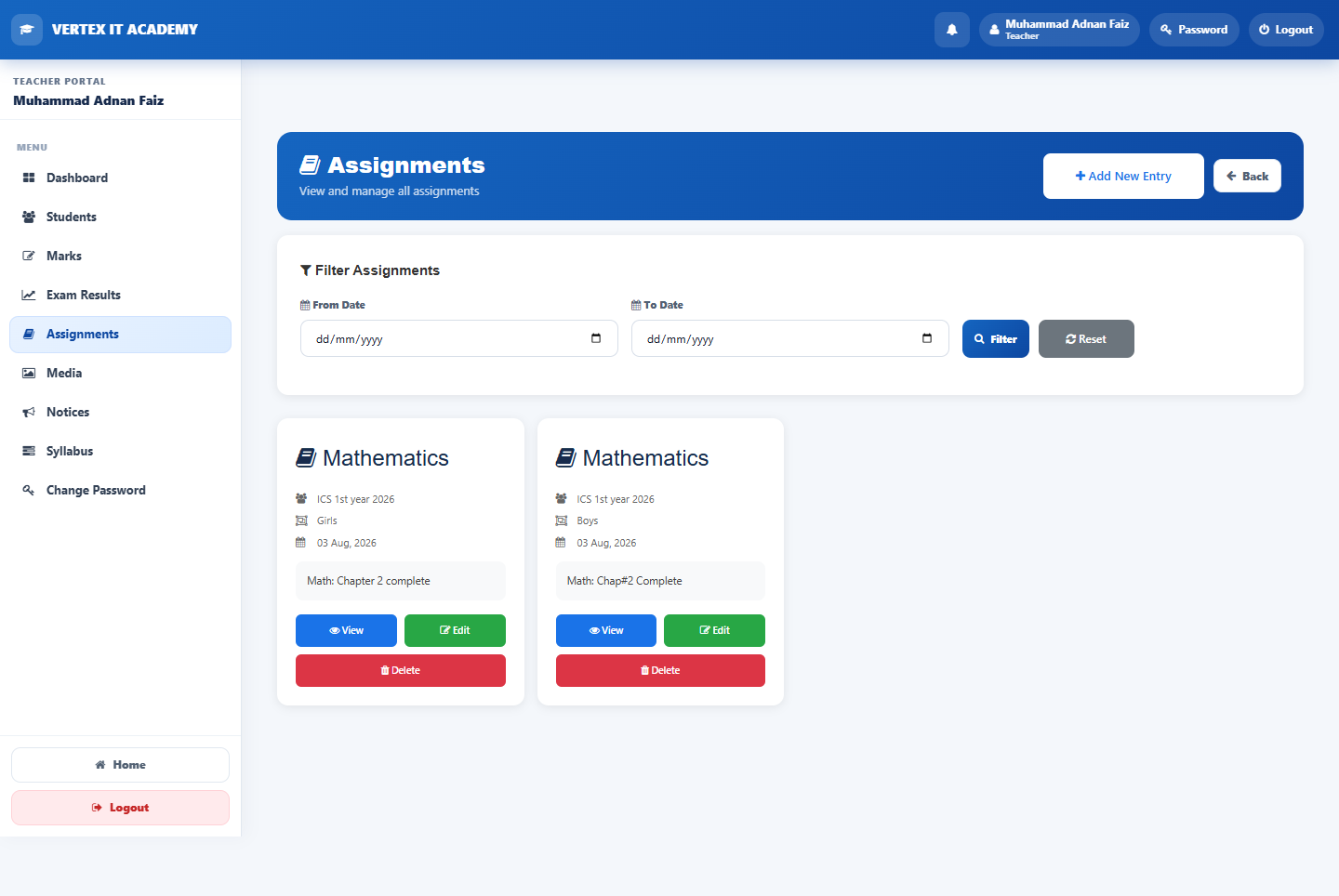
Task: Go to Dashboard in sidebar menu
Action: tap(120, 178)
